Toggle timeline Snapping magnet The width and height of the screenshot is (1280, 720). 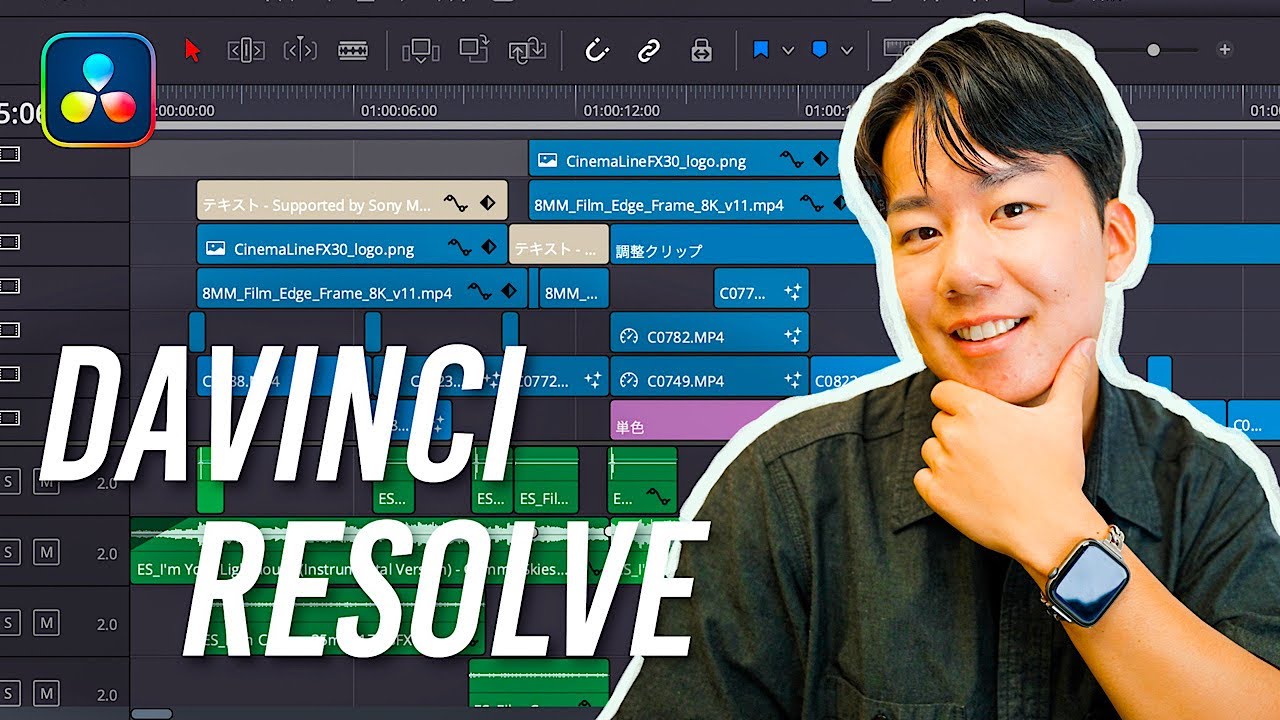pyautogui.click(x=597, y=50)
